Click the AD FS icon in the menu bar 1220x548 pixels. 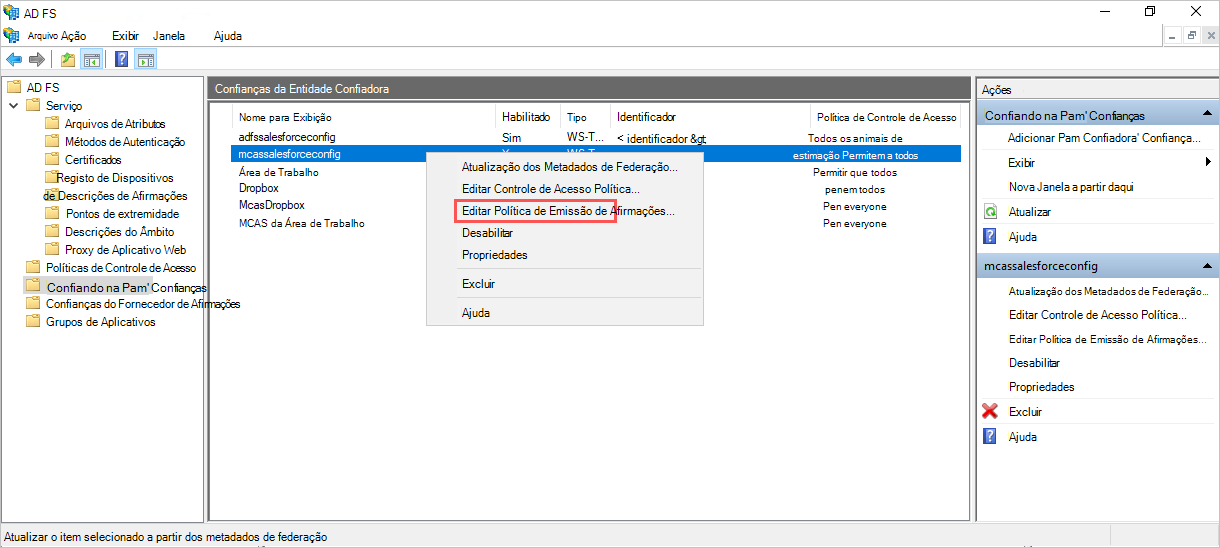tap(11, 35)
